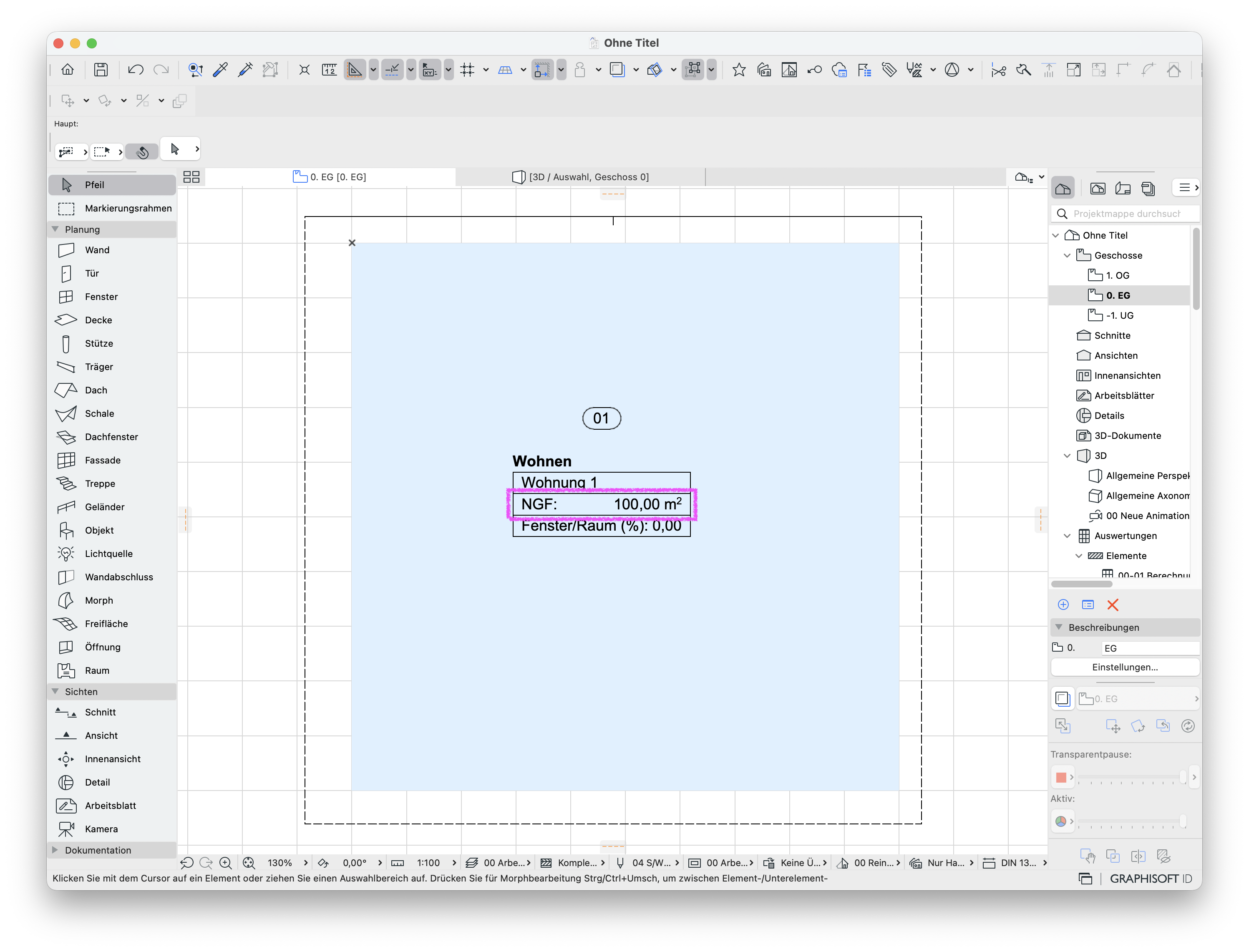Toggle quick selection magnet in Haupt bar

click(x=142, y=151)
